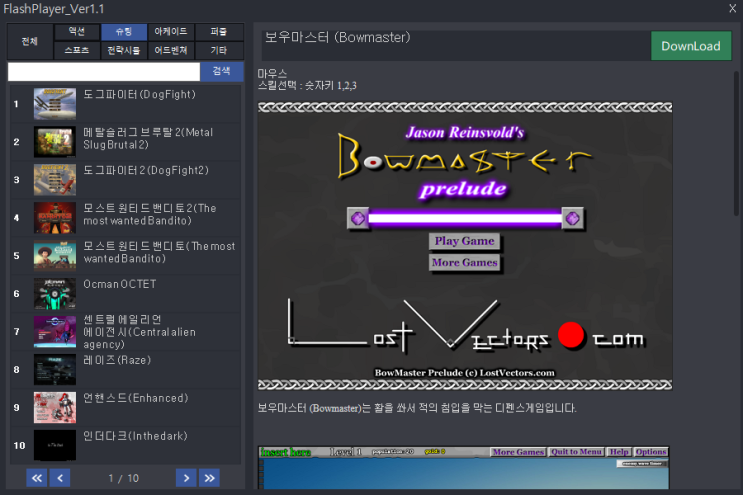Open Raze game thumbnail
Viewport: 743px width, 495px height.
[x=54, y=369]
